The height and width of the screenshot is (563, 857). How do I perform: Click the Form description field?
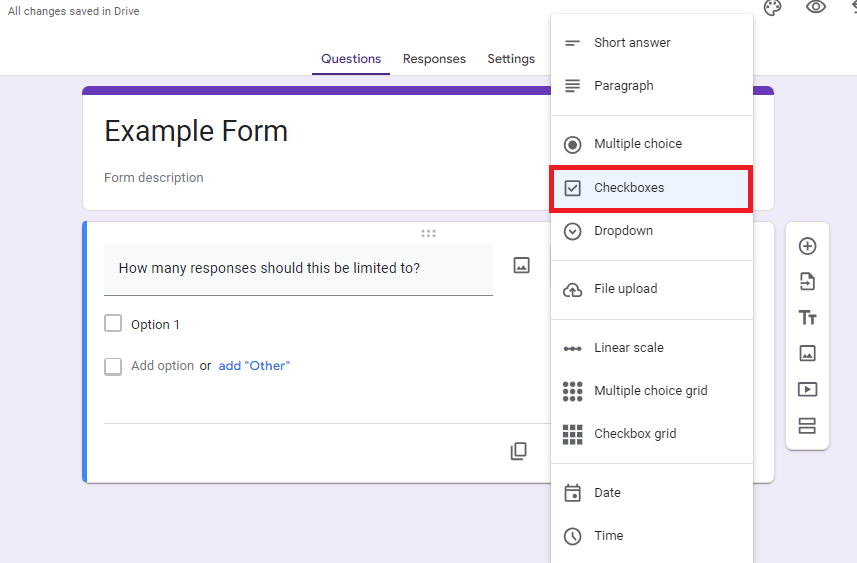[x=154, y=178]
